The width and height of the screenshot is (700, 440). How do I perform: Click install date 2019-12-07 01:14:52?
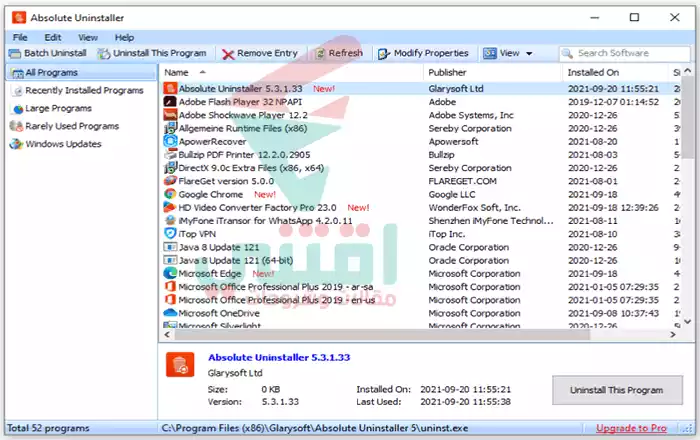pyautogui.click(x=613, y=102)
